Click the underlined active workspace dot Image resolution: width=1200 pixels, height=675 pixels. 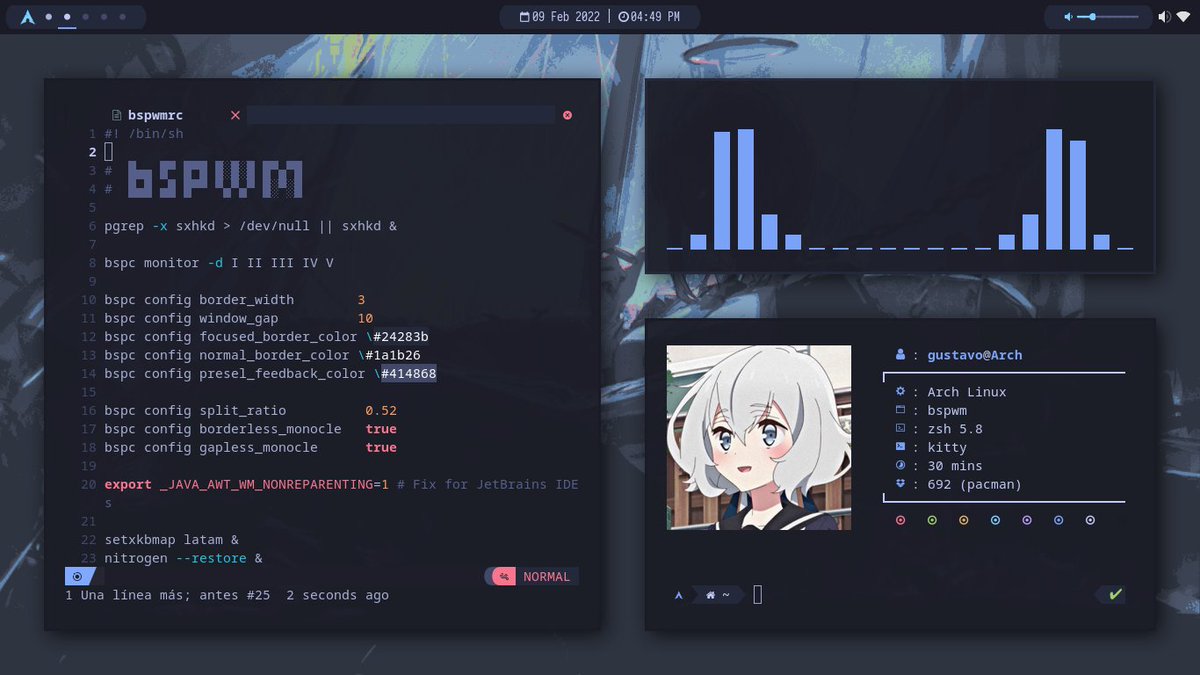coord(67,17)
